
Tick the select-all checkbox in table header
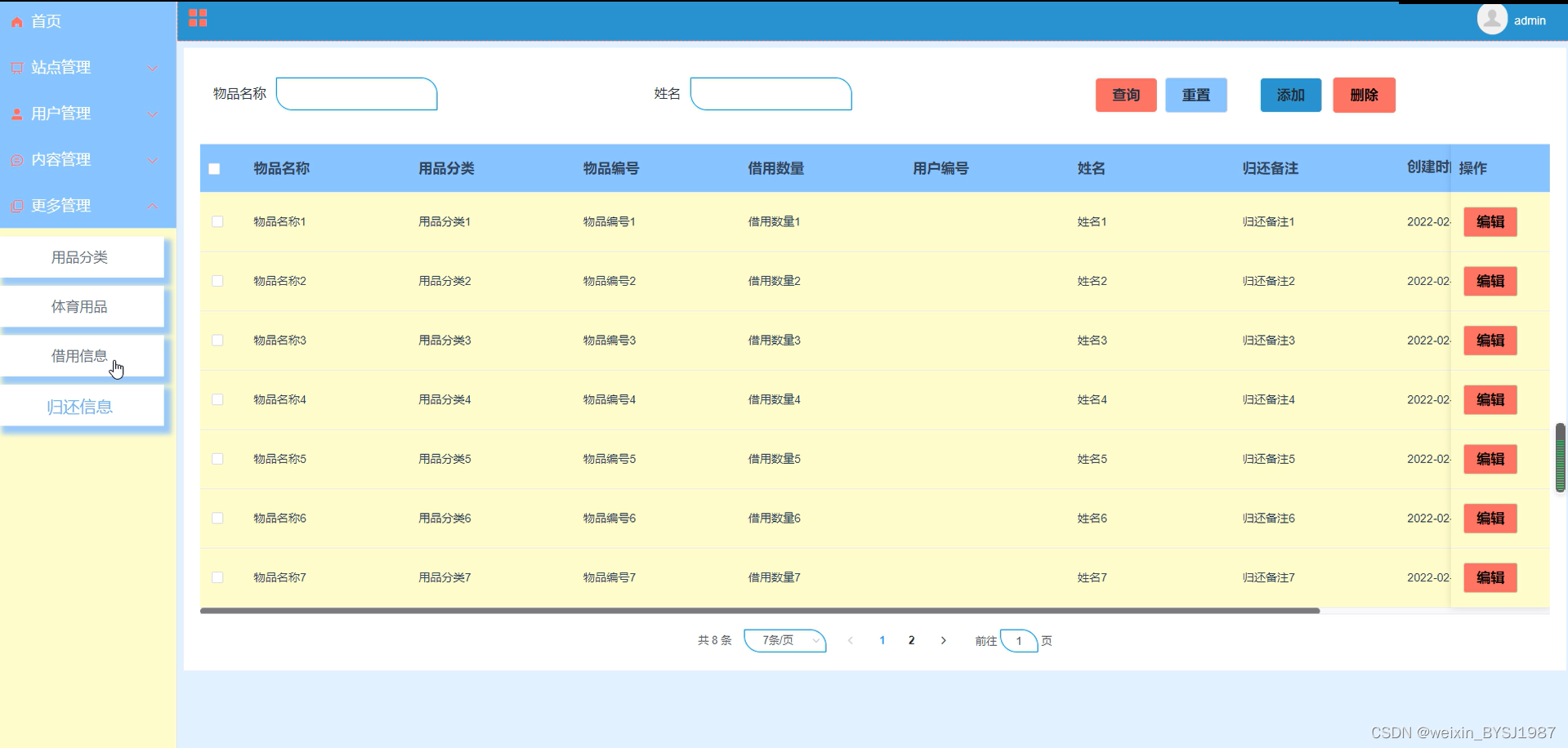click(214, 169)
